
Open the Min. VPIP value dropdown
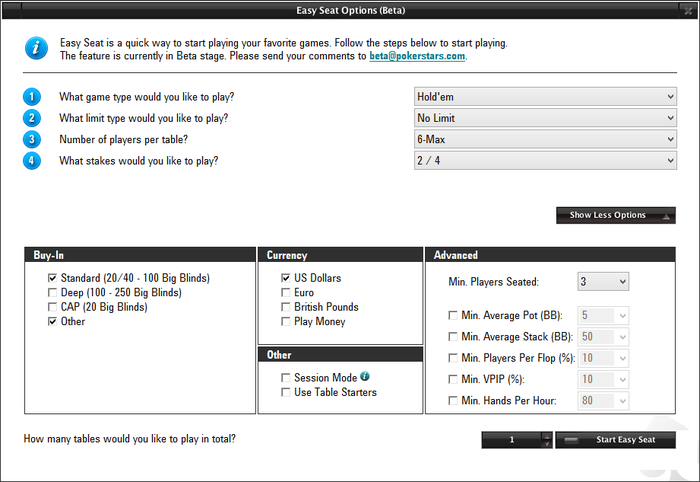[x=603, y=379]
